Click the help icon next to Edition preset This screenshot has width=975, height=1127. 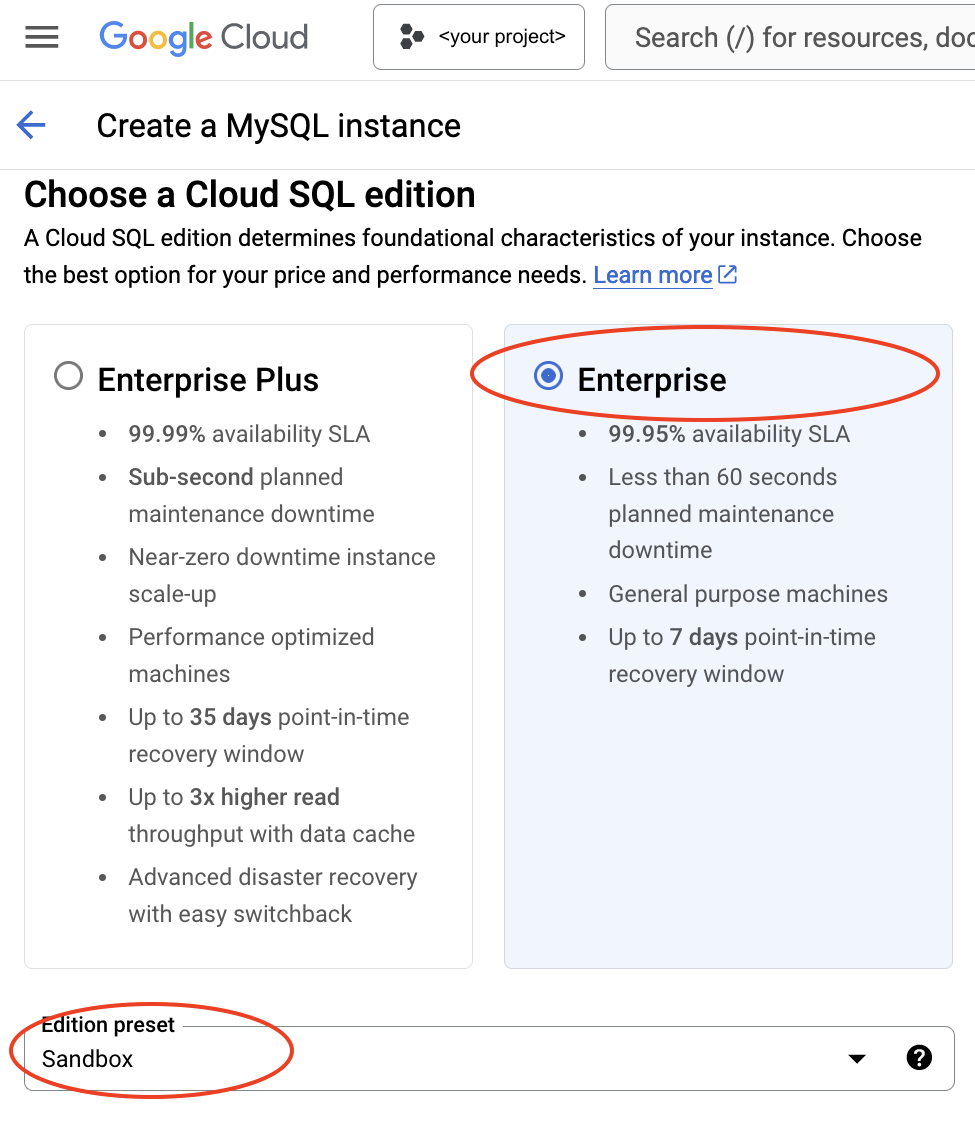[x=918, y=1057]
